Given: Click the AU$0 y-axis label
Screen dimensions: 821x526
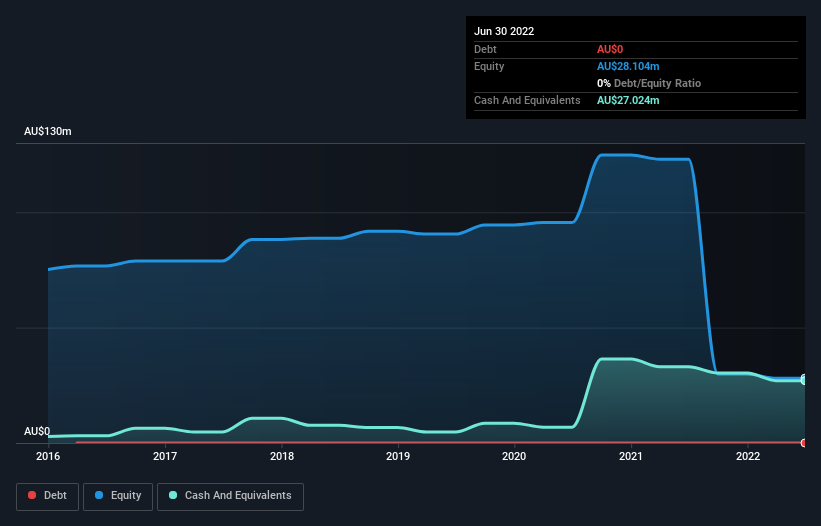Looking at the screenshot, I should 37,431.
